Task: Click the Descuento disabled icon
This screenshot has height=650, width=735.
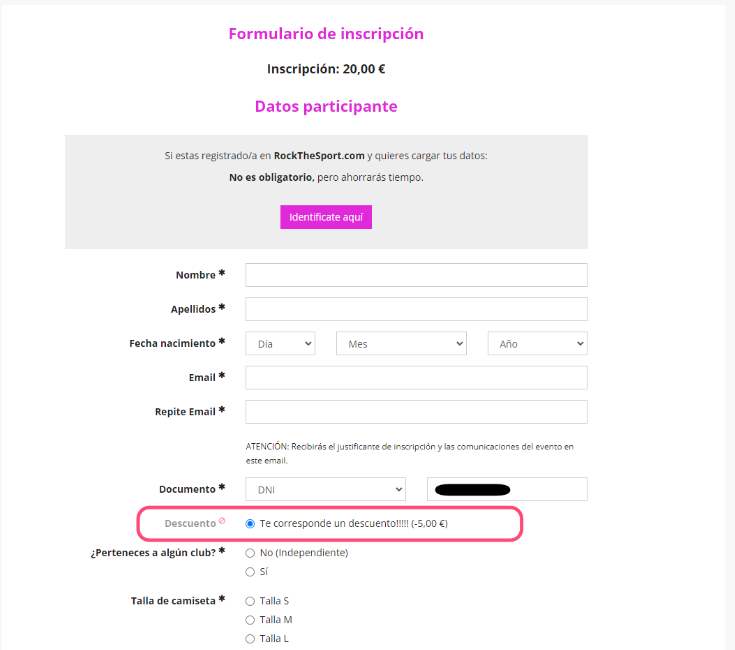Action: coord(222,521)
